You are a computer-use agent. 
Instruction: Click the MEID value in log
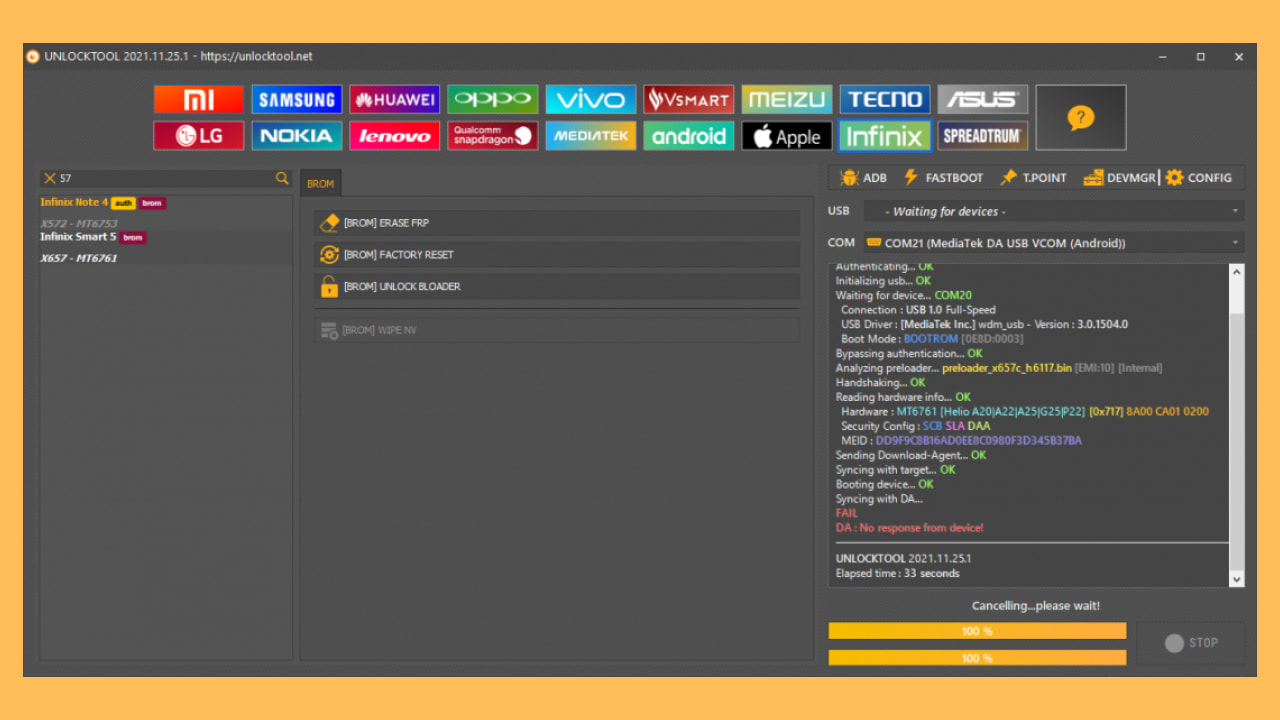[978, 441]
